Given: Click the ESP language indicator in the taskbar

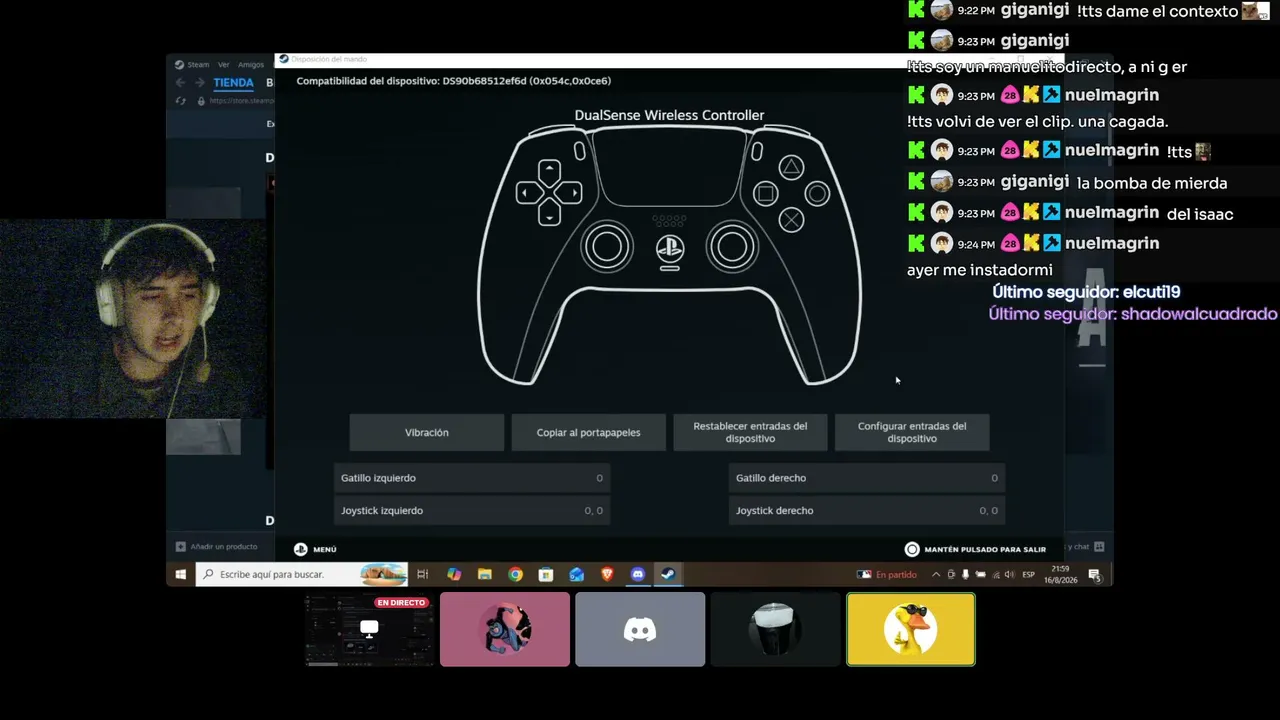Looking at the screenshot, I should click(1028, 575).
